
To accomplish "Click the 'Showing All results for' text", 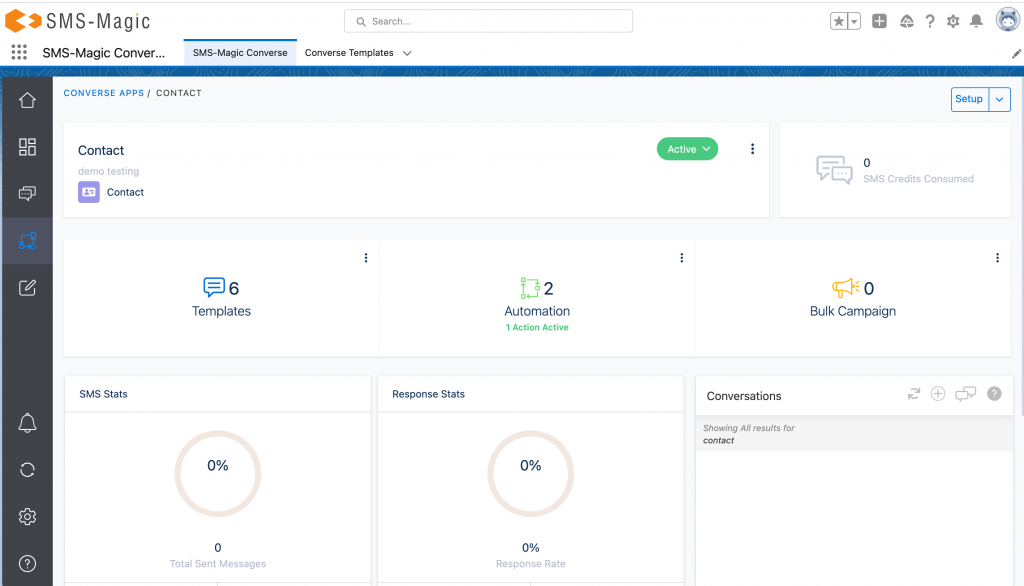I will click(749, 428).
